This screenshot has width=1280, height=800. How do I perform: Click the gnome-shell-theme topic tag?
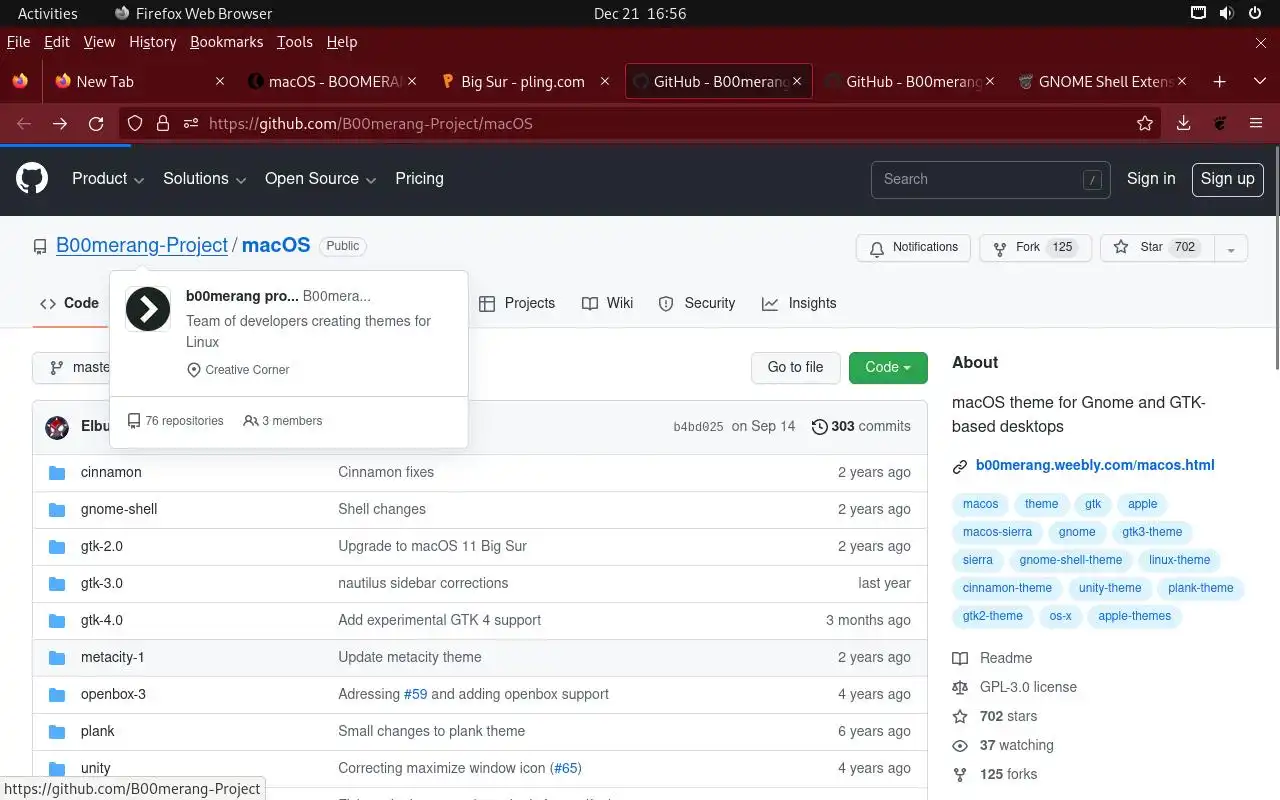1071,560
